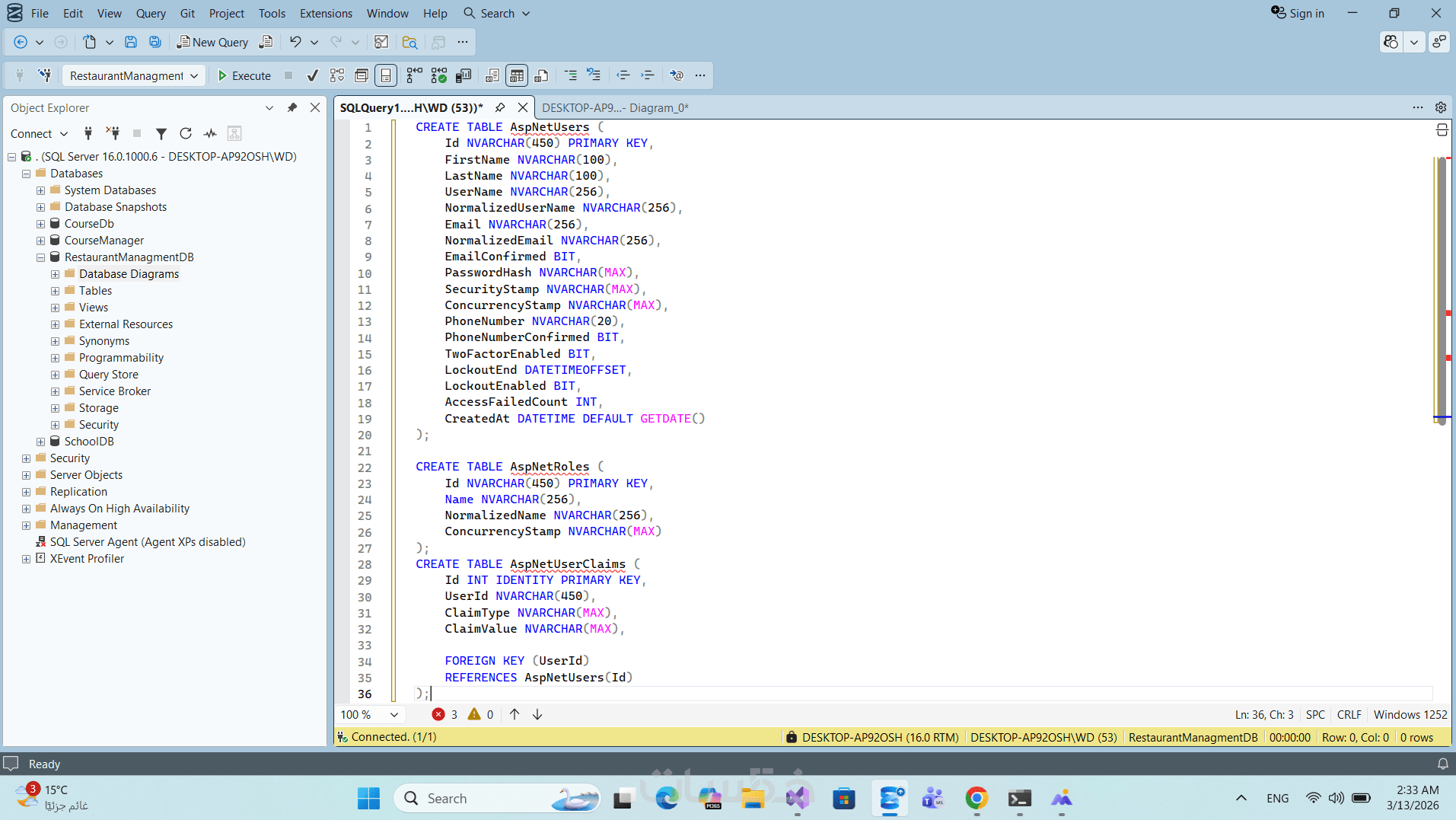Click the New Query button
Viewport: 1456px width, 820px height.
click(x=212, y=42)
